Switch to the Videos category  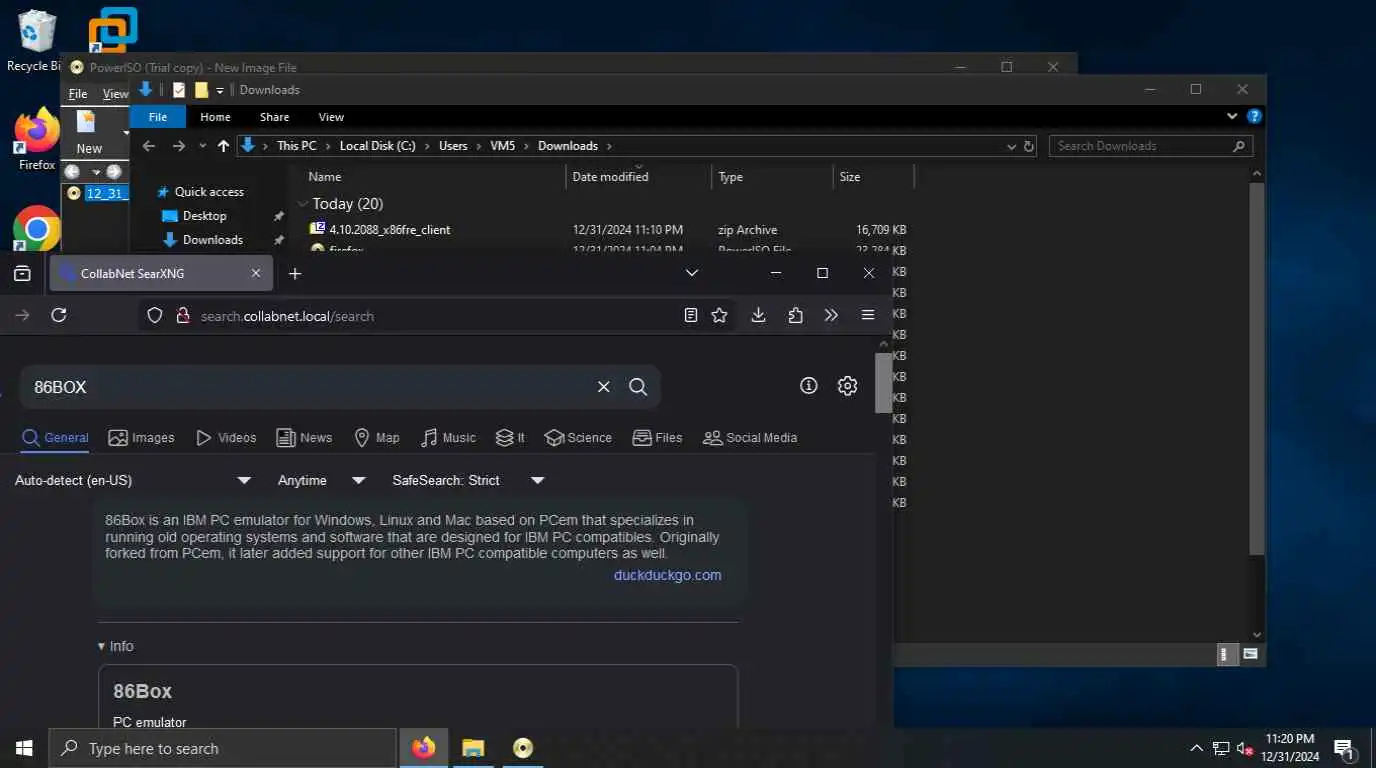pos(226,438)
